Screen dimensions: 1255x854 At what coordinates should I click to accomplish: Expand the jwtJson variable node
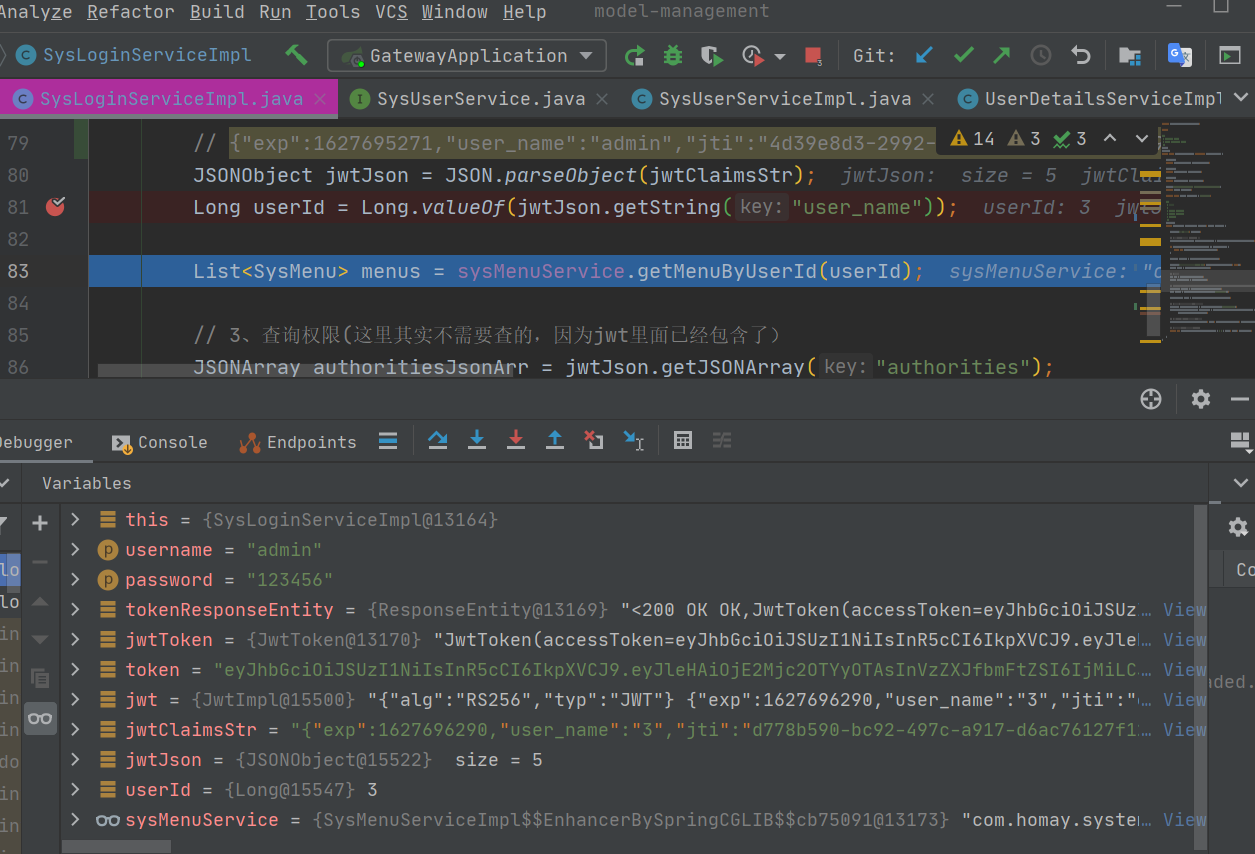point(75,760)
